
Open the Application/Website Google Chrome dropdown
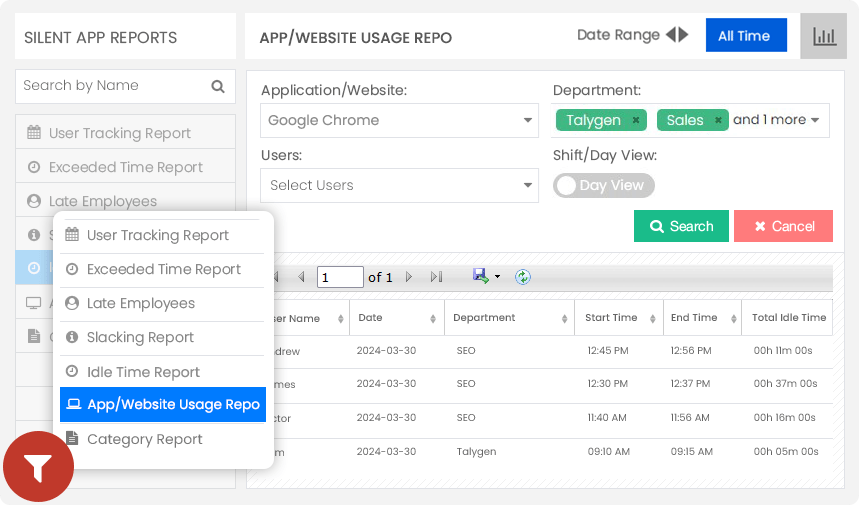click(399, 120)
